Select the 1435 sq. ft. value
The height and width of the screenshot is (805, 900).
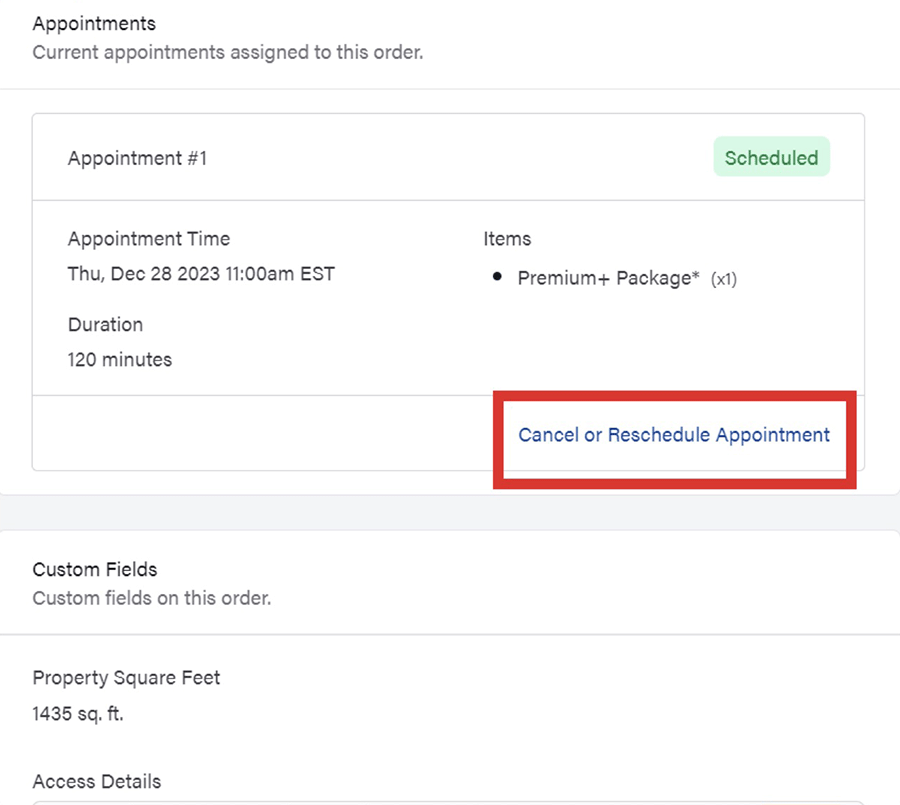(x=78, y=714)
